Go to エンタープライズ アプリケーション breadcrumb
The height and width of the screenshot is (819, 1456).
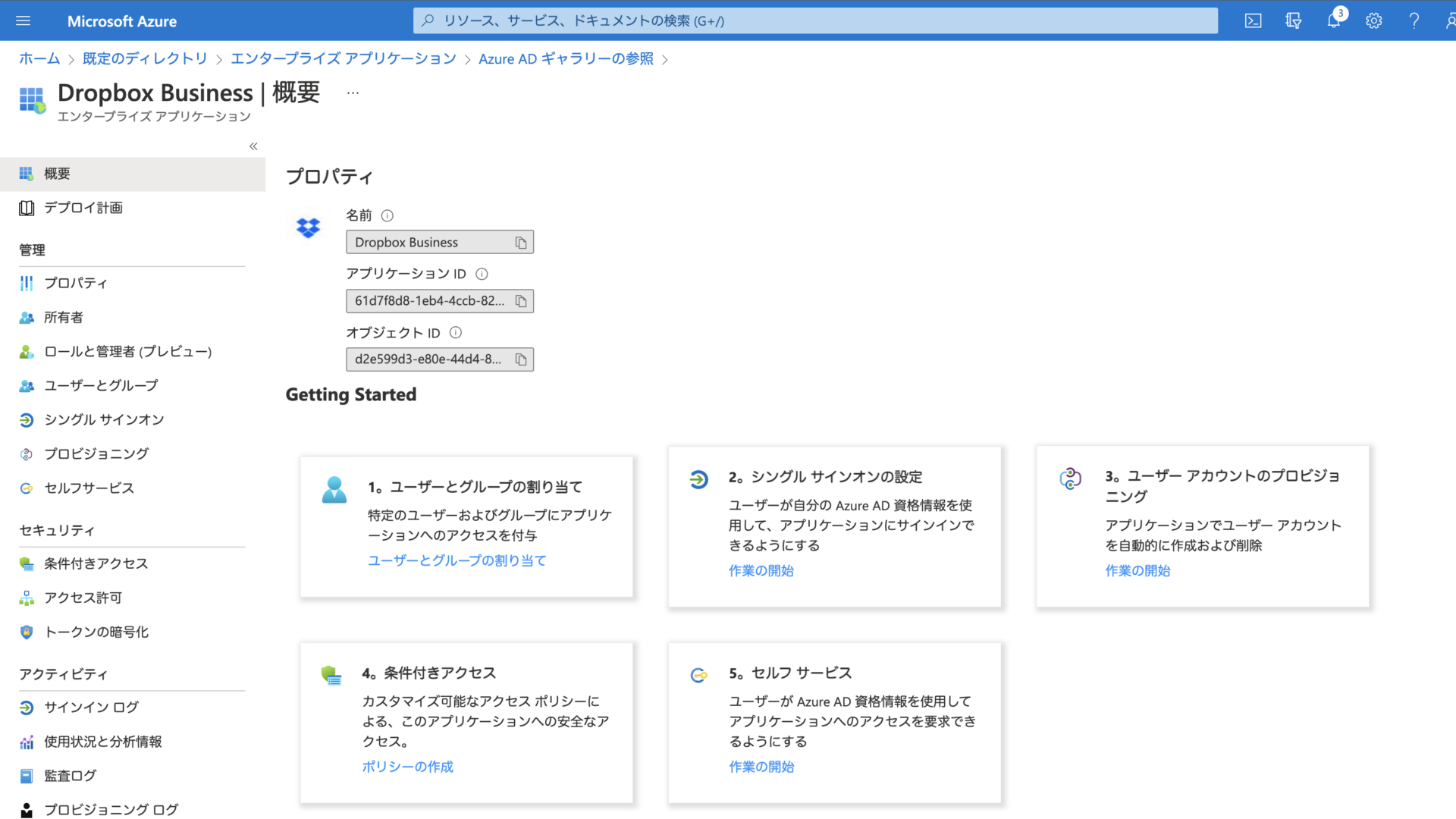tap(344, 59)
